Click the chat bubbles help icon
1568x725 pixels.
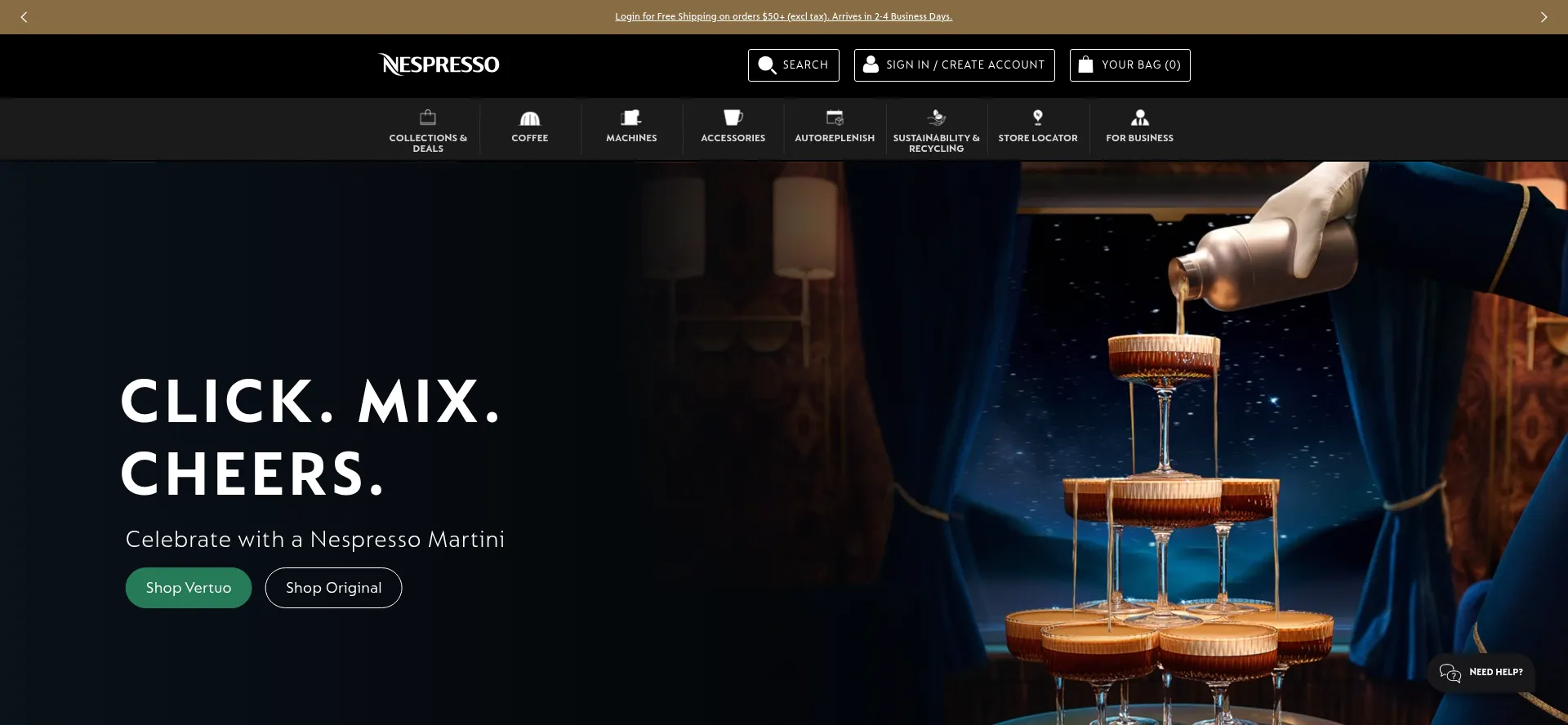tap(1450, 673)
